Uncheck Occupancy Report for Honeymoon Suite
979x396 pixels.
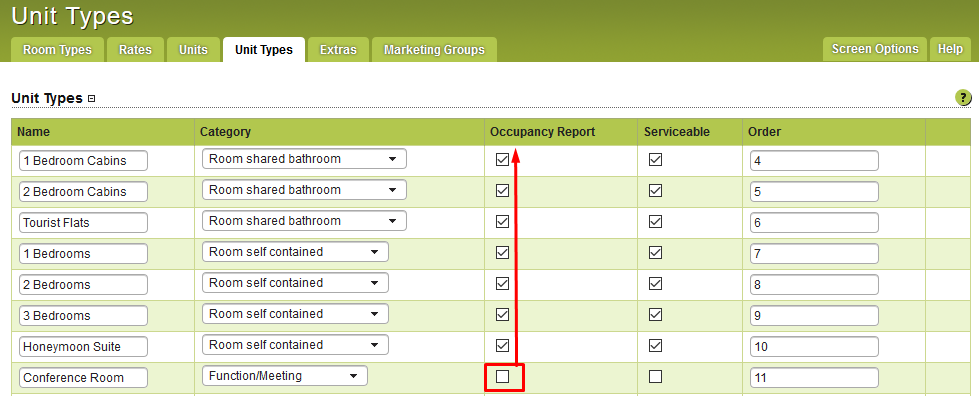pos(502,345)
